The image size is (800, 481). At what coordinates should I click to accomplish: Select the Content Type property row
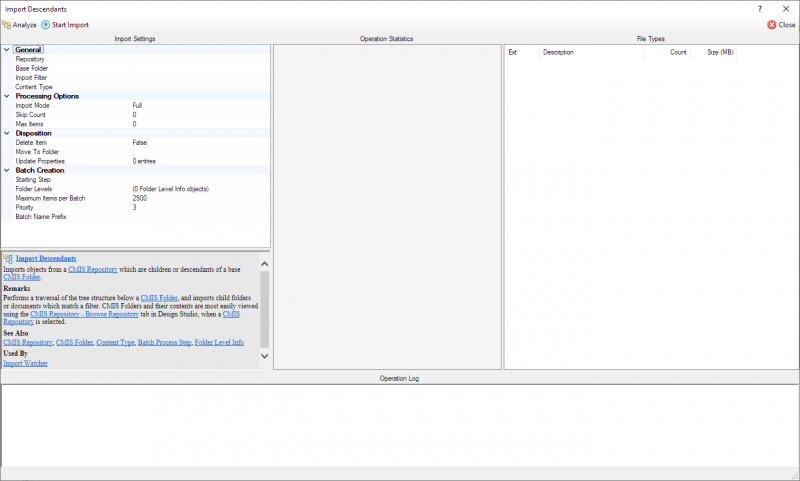tap(142, 87)
